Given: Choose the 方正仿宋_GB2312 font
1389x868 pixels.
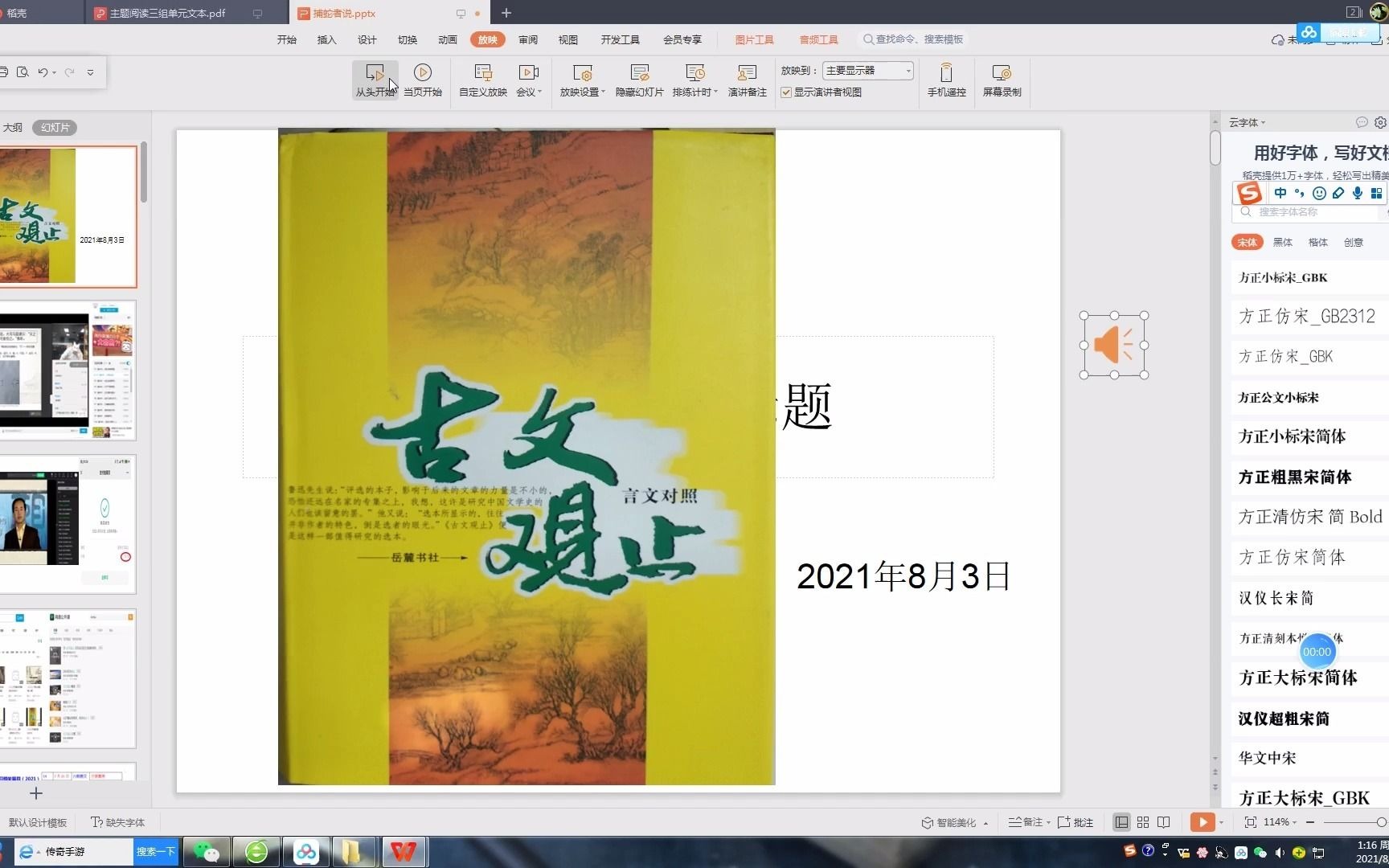Looking at the screenshot, I should [1309, 317].
